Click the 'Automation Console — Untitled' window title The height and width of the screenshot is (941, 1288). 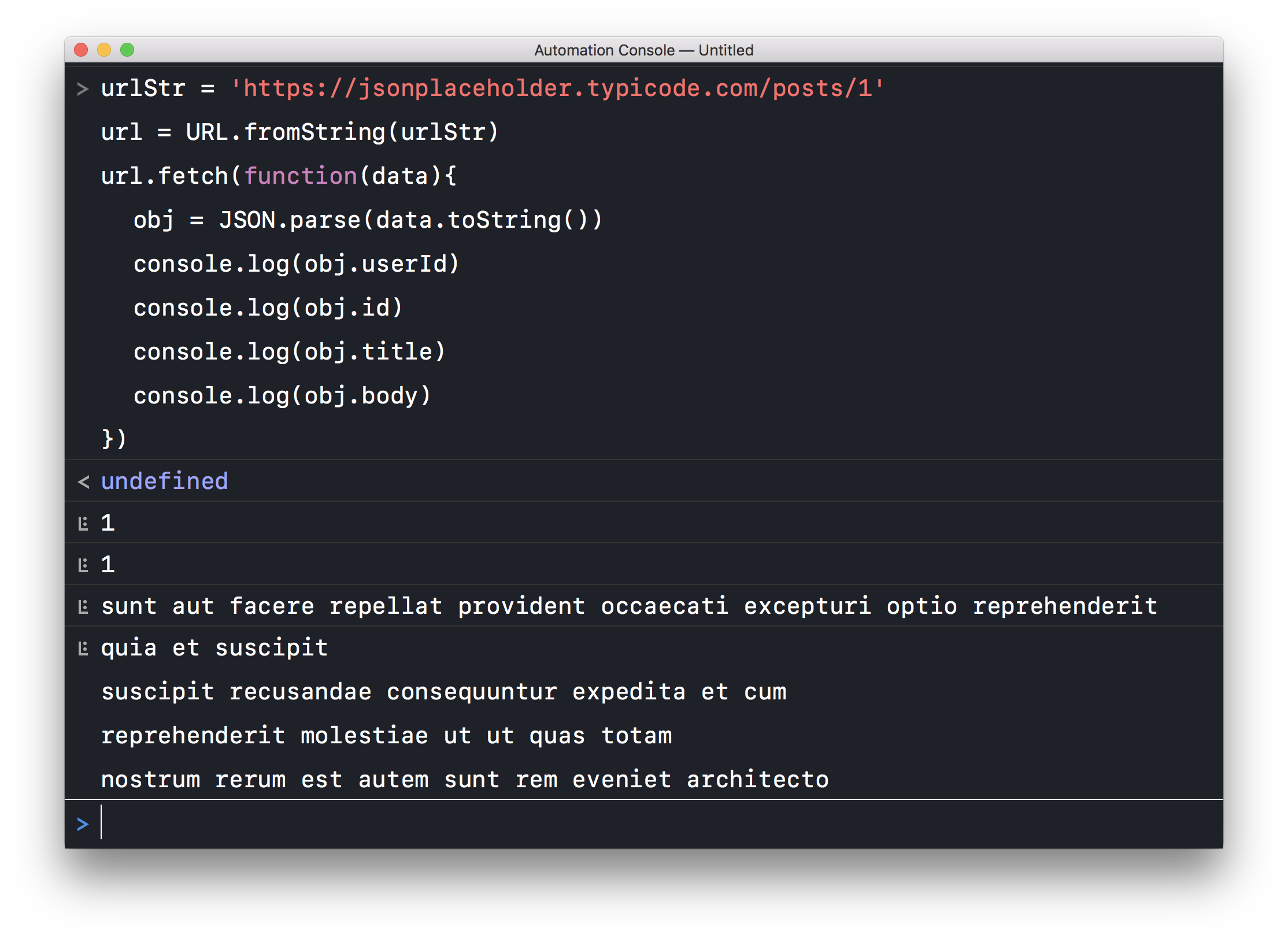(643, 50)
